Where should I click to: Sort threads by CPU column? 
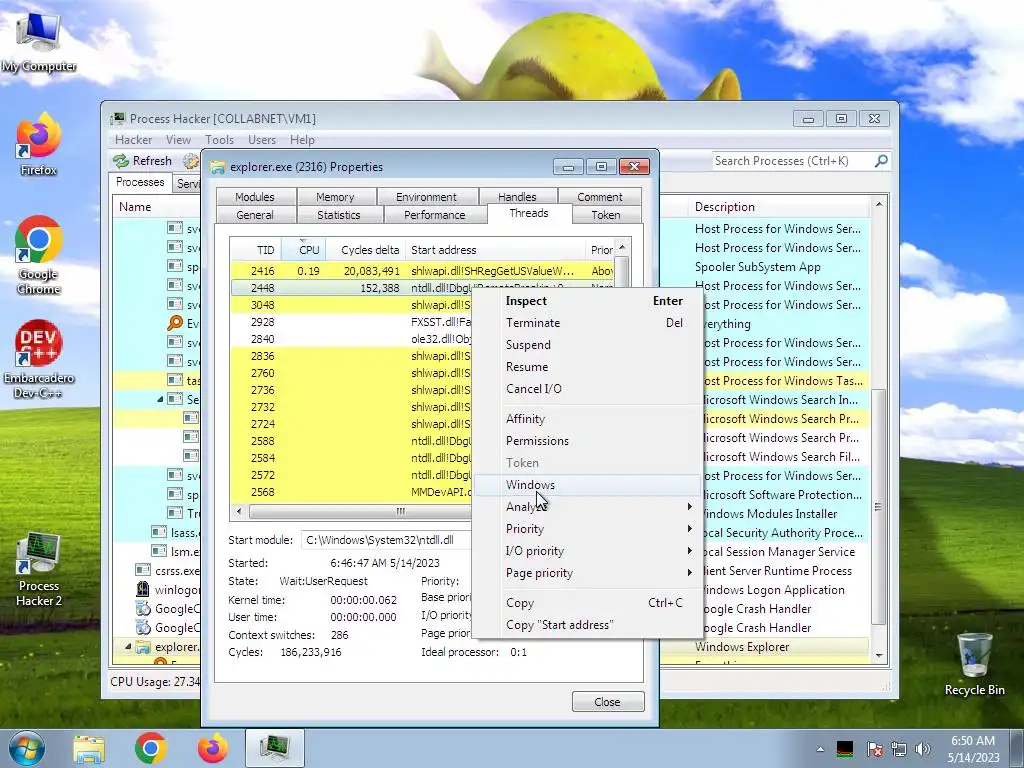tap(304, 249)
